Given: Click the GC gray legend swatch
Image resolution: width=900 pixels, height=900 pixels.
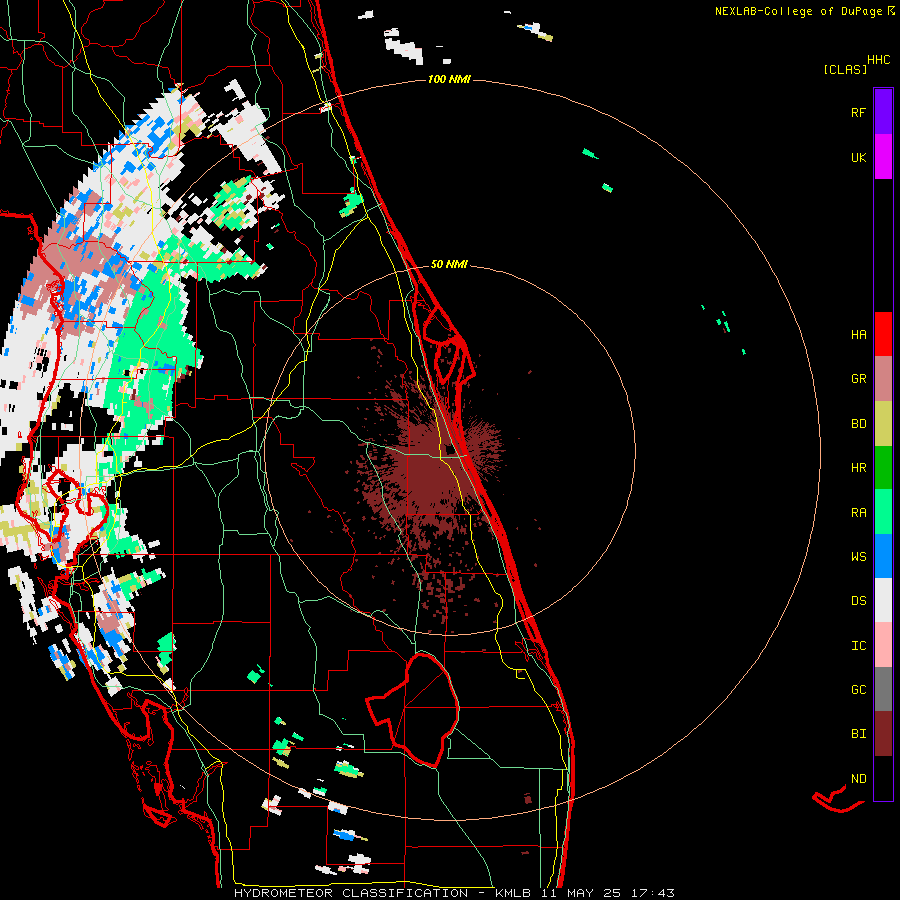Looking at the screenshot, I should (x=883, y=689).
